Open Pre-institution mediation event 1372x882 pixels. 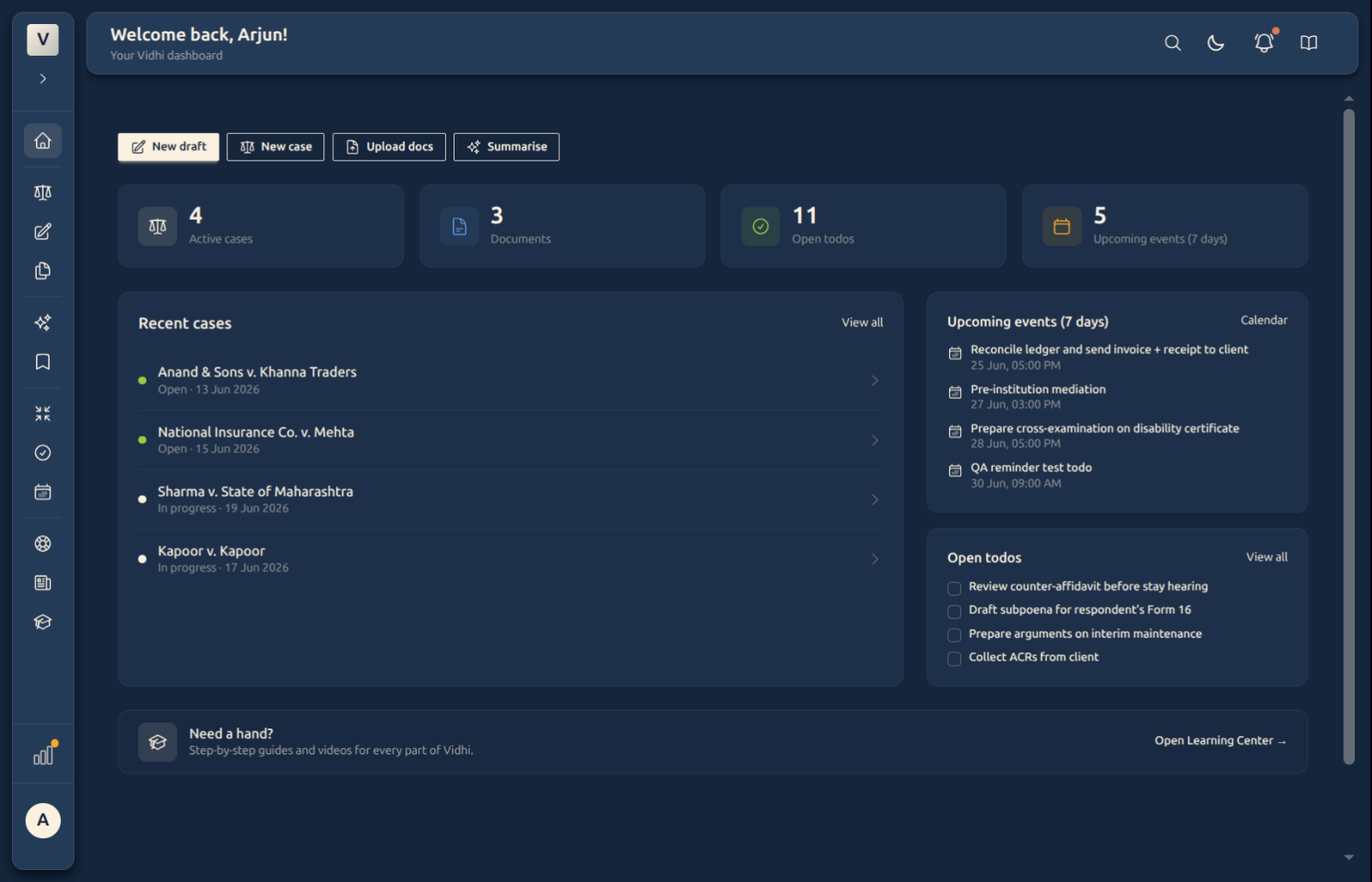1117,396
